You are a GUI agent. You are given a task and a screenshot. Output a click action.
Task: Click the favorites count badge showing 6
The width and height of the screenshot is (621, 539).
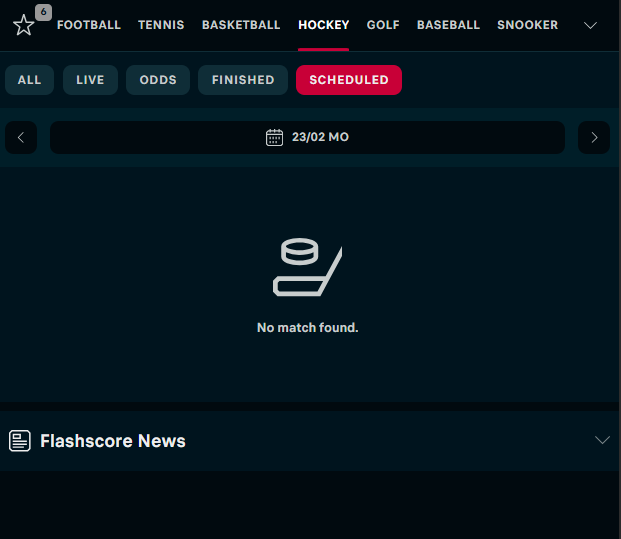(x=44, y=12)
